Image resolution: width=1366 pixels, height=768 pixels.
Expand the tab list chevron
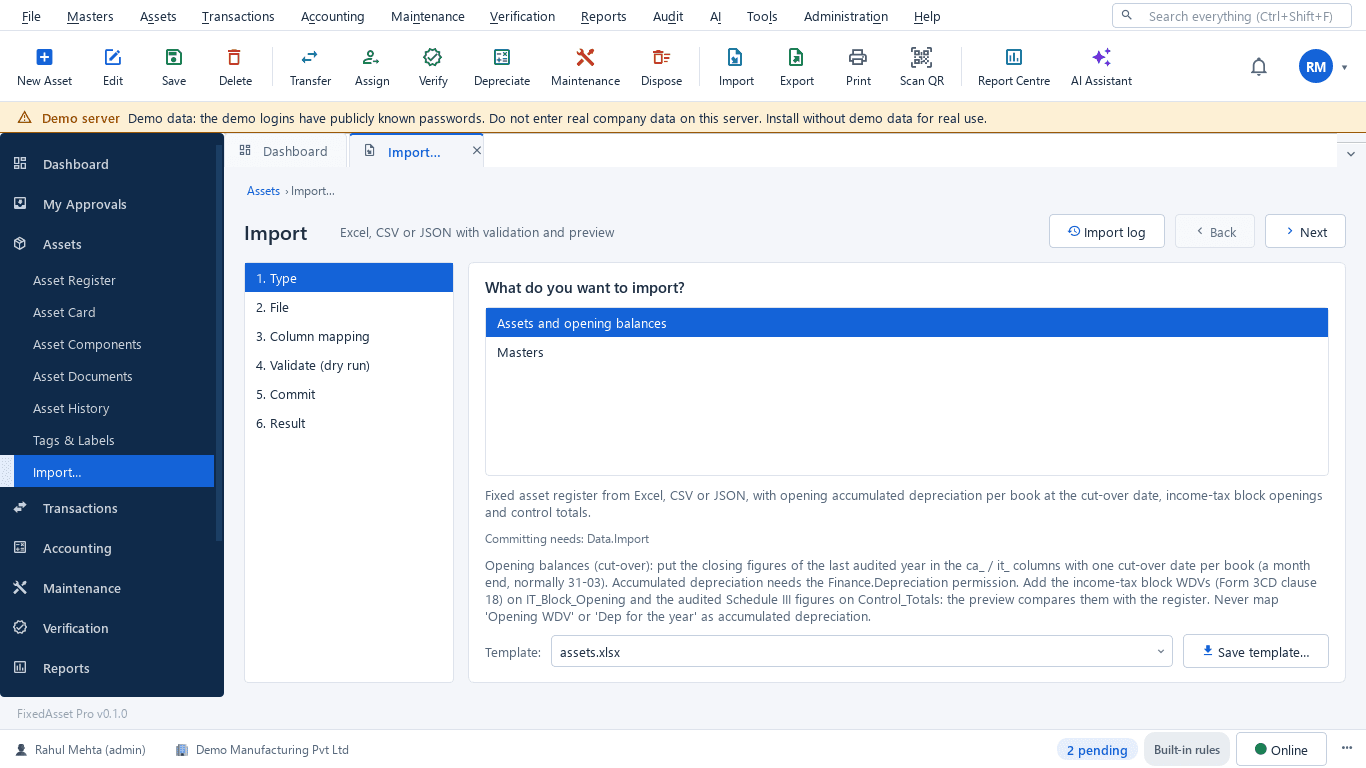click(x=1351, y=154)
